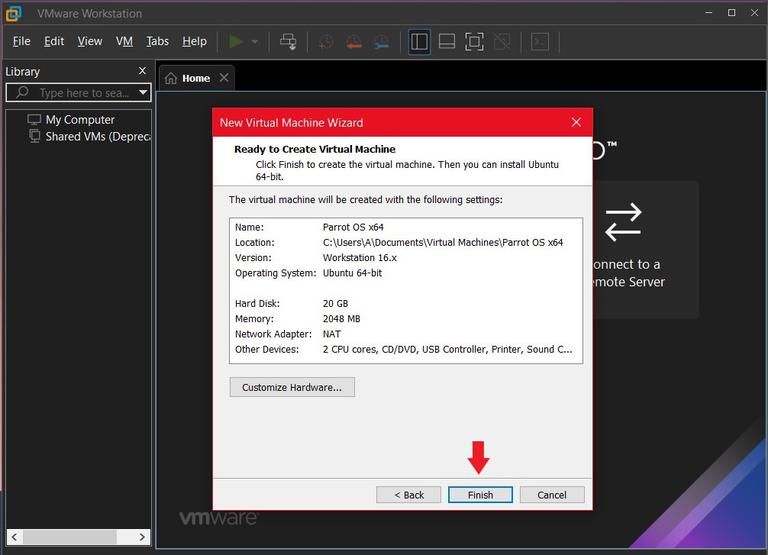This screenshot has width=768, height=555.
Task: Open the Tabs menu
Action: (157, 41)
